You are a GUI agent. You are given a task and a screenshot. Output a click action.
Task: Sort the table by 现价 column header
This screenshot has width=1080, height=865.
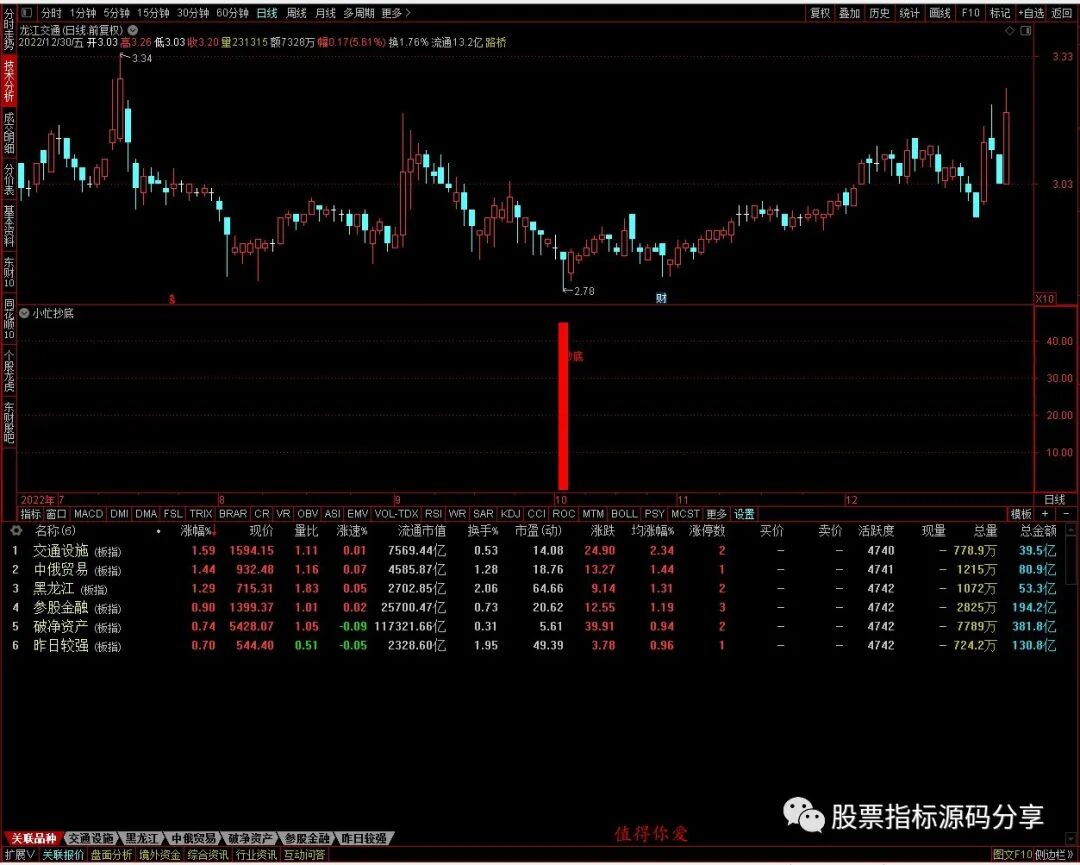click(261, 531)
